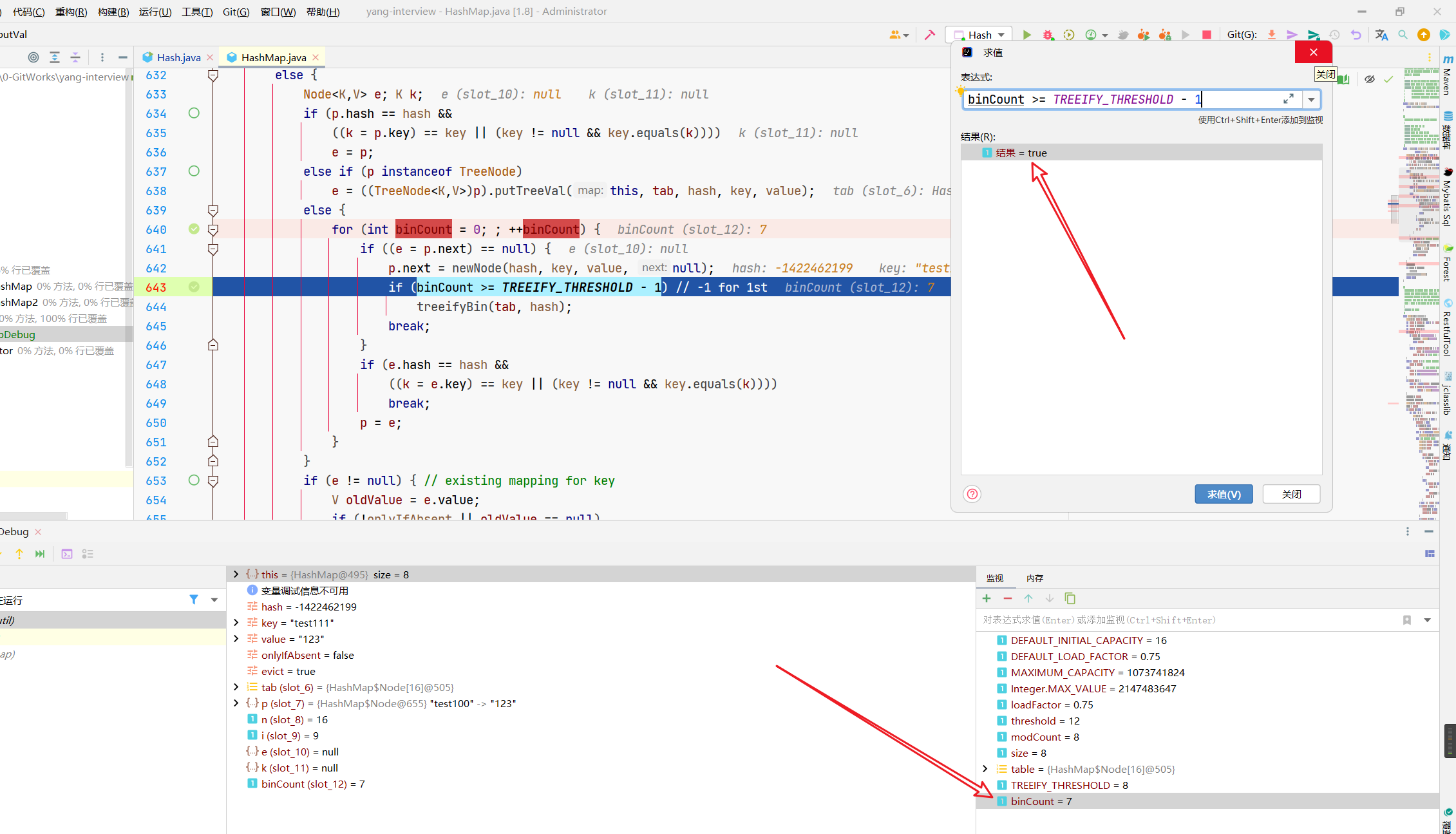The width and height of the screenshot is (1456, 834).
Task: Click the Git push green arrow icon
Action: [x=1314, y=35]
